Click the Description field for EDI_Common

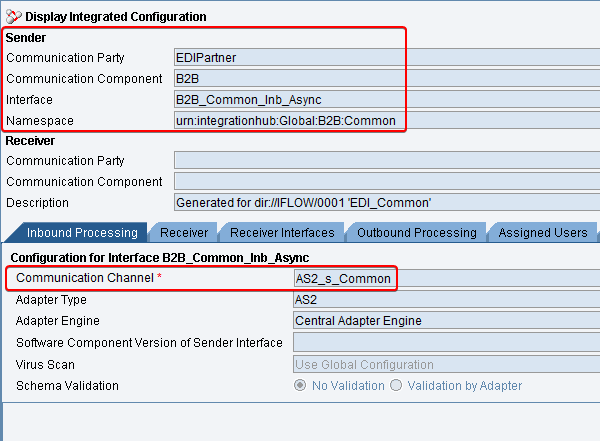pyautogui.click(x=387, y=202)
